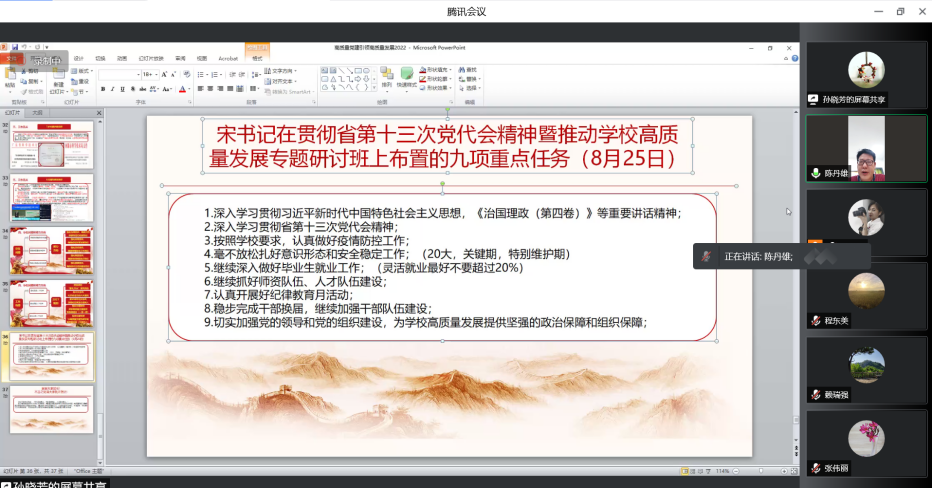Switch to the Acrobat ribbon tab
The image size is (932, 488).
[x=228, y=58]
